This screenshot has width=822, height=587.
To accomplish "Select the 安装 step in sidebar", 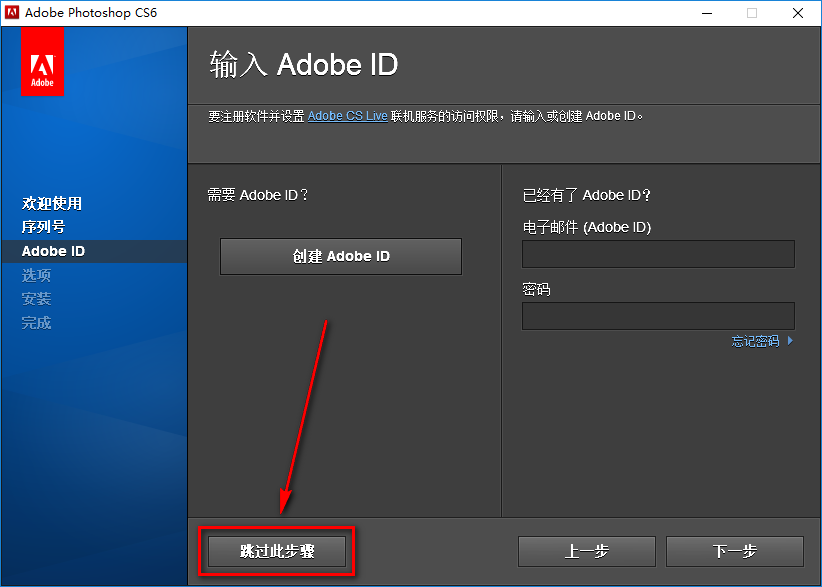I will click(35, 298).
